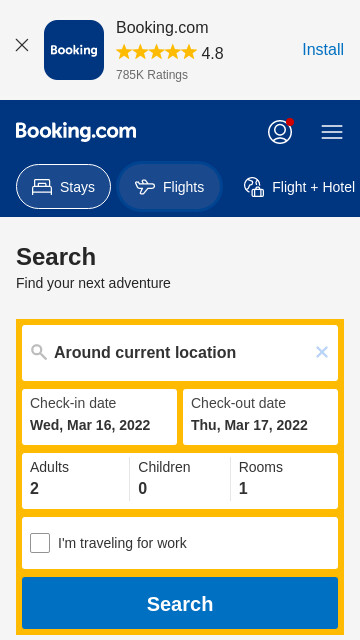Switch to the Flights tab
Screen dimensions: 360x640
pyautogui.click(x=169, y=187)
